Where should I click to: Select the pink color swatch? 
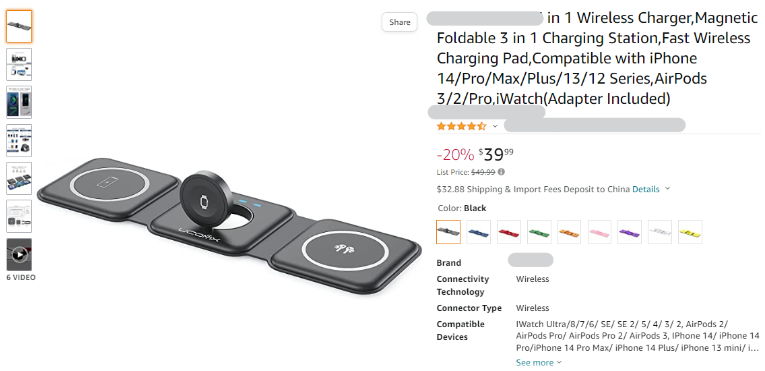pyautogui.click(x=600, y=232)
